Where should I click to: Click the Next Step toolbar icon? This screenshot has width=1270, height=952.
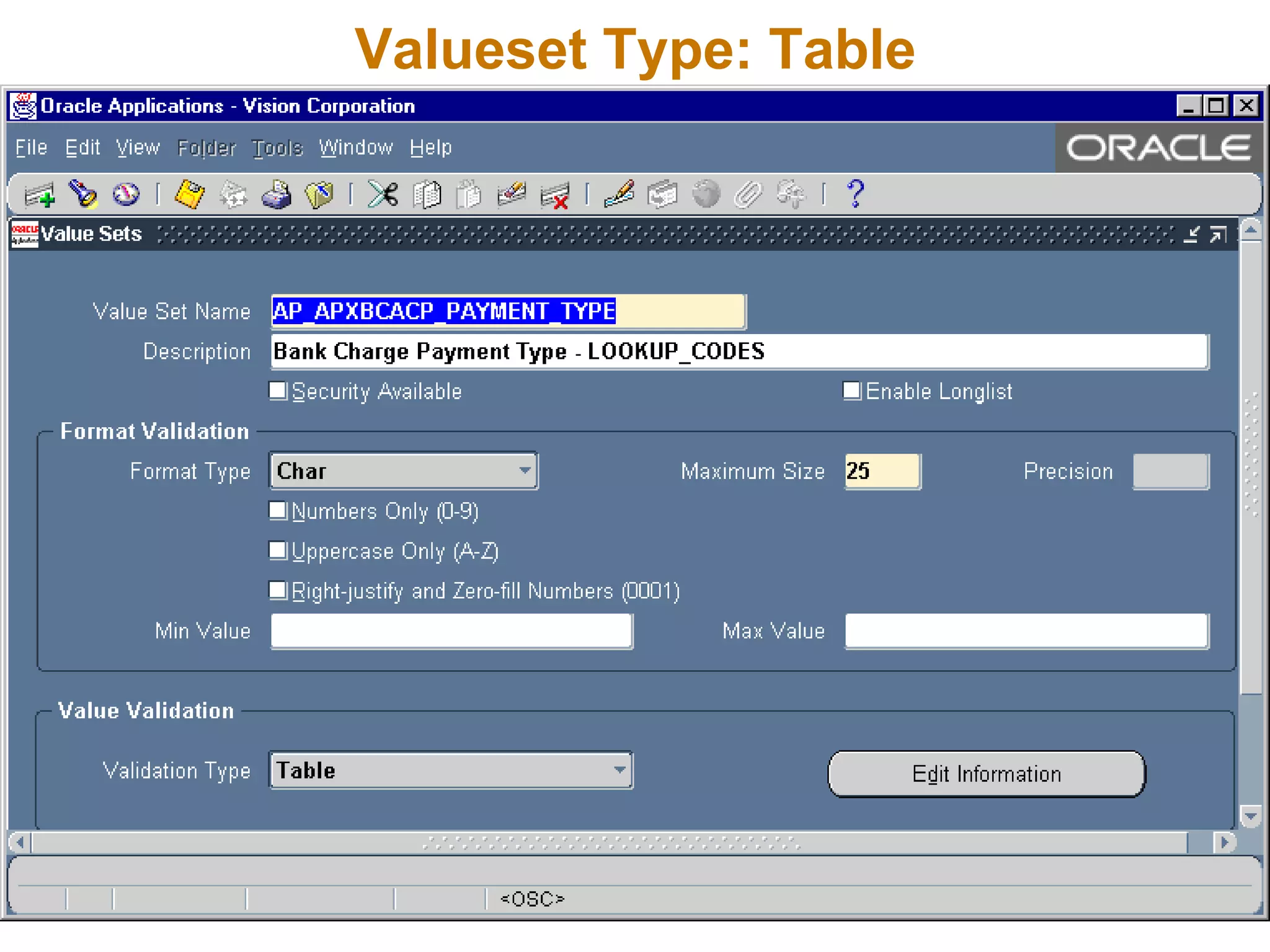point(233,195)
